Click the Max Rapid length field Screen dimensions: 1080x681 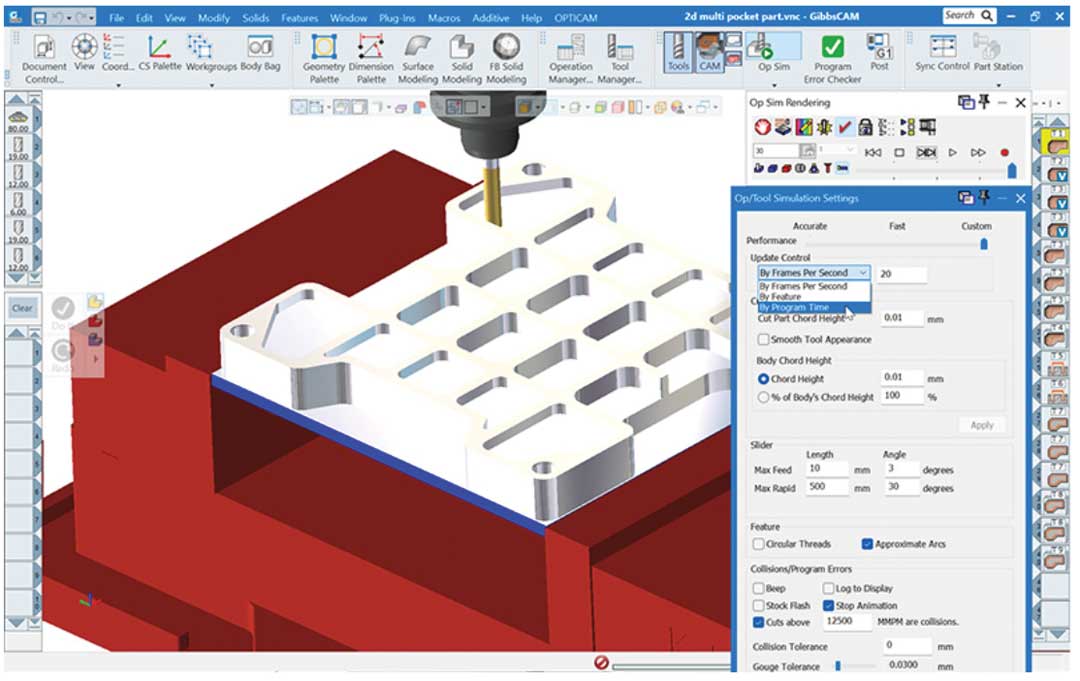(827, 488)
